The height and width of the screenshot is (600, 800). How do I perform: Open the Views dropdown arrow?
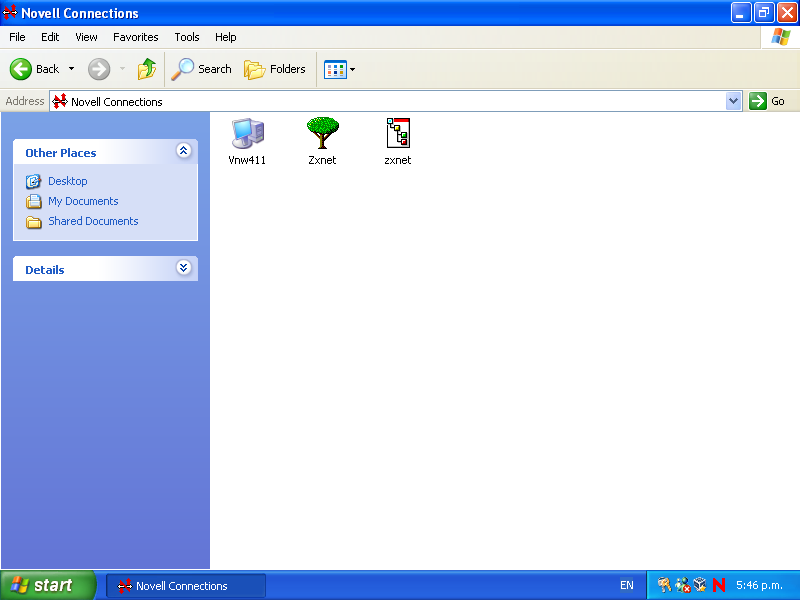(x=352, y=69)
